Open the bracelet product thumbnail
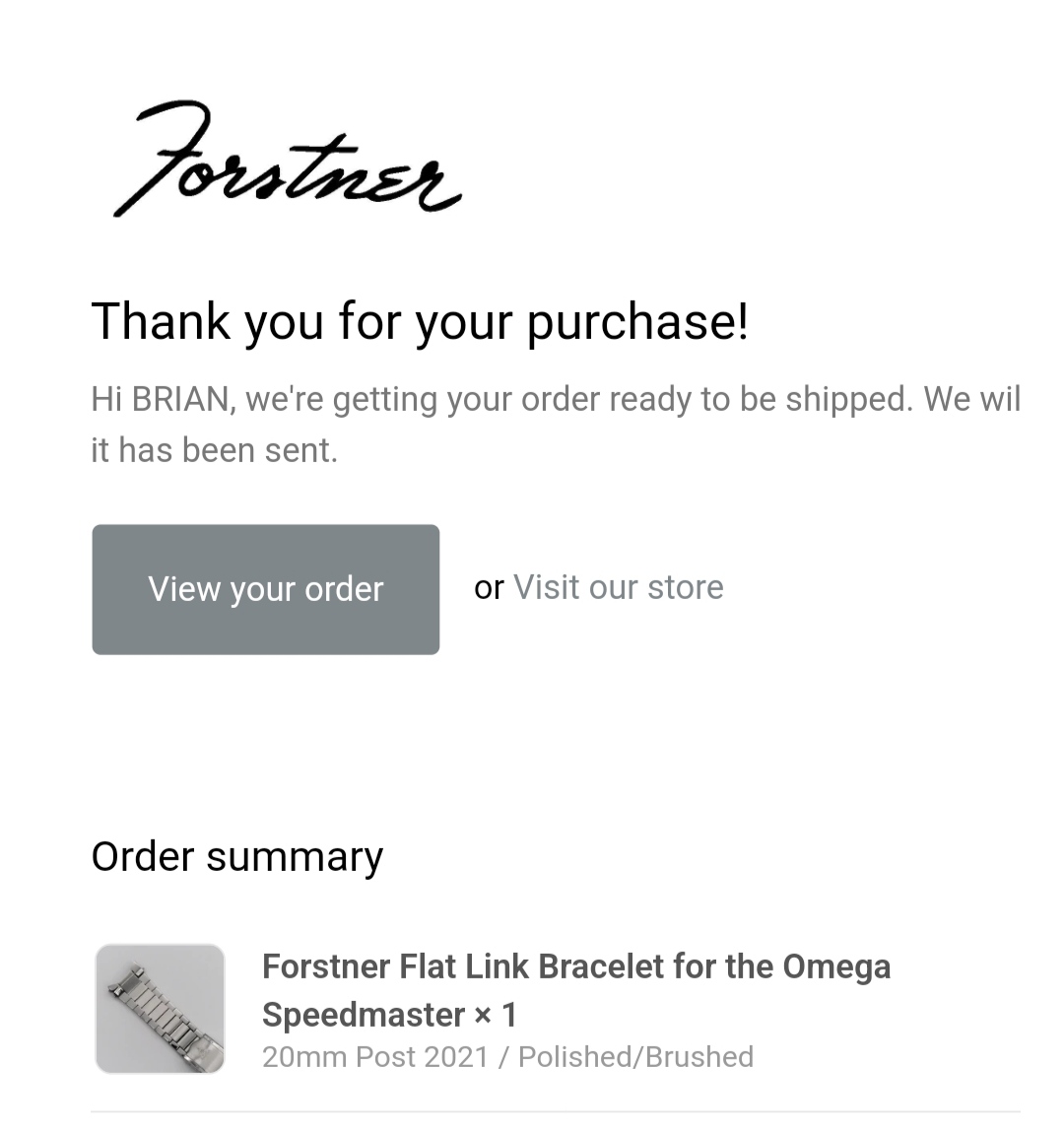Image resolution: width=1064 pixels, height=1133 pixels. 160,1008
